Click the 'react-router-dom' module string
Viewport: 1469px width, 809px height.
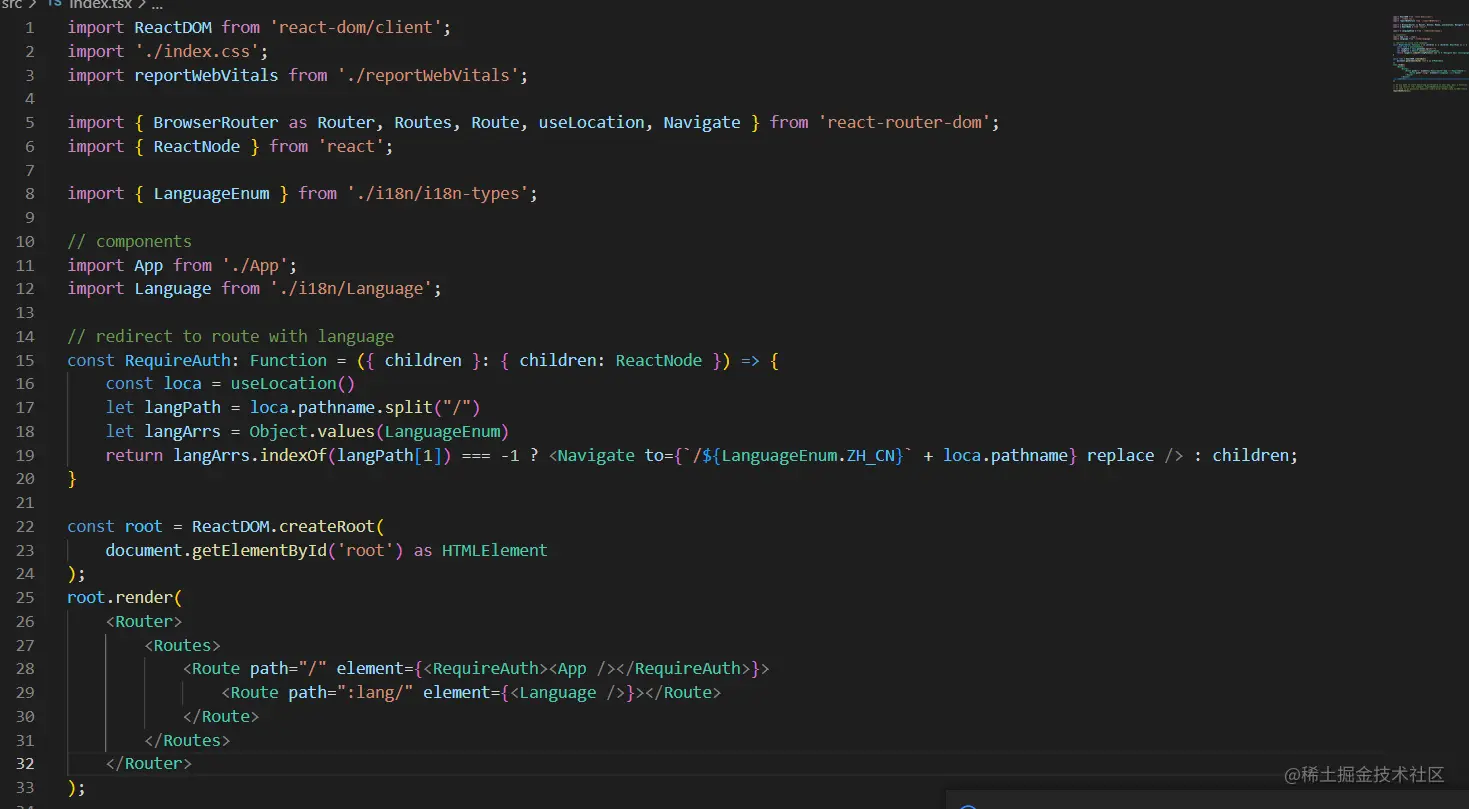[904, 122]
